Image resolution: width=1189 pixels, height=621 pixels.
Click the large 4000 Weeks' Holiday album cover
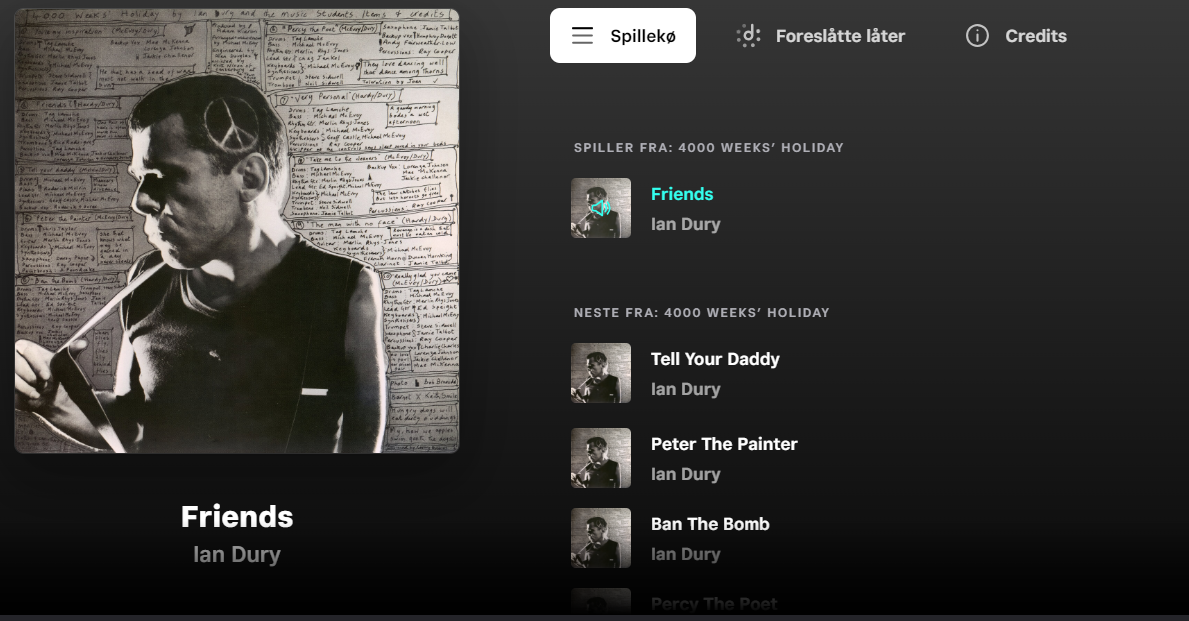pyautogui.click(x=237, y=231)
